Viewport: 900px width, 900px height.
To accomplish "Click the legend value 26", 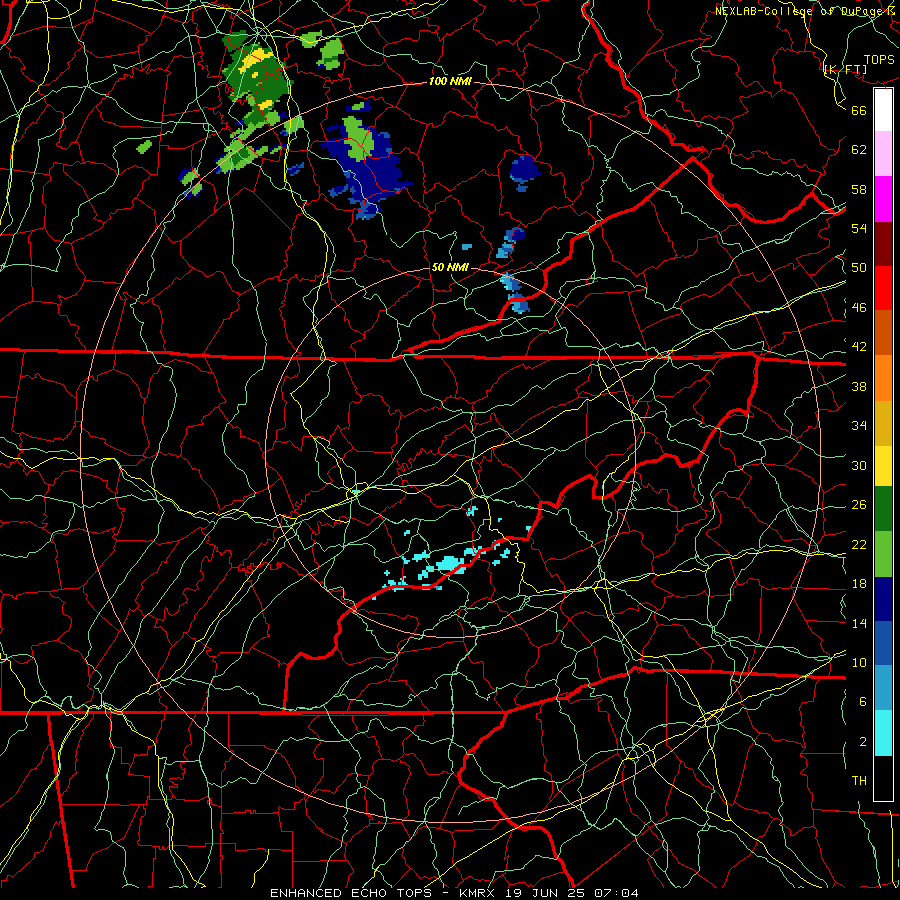I will click(859, 505).
